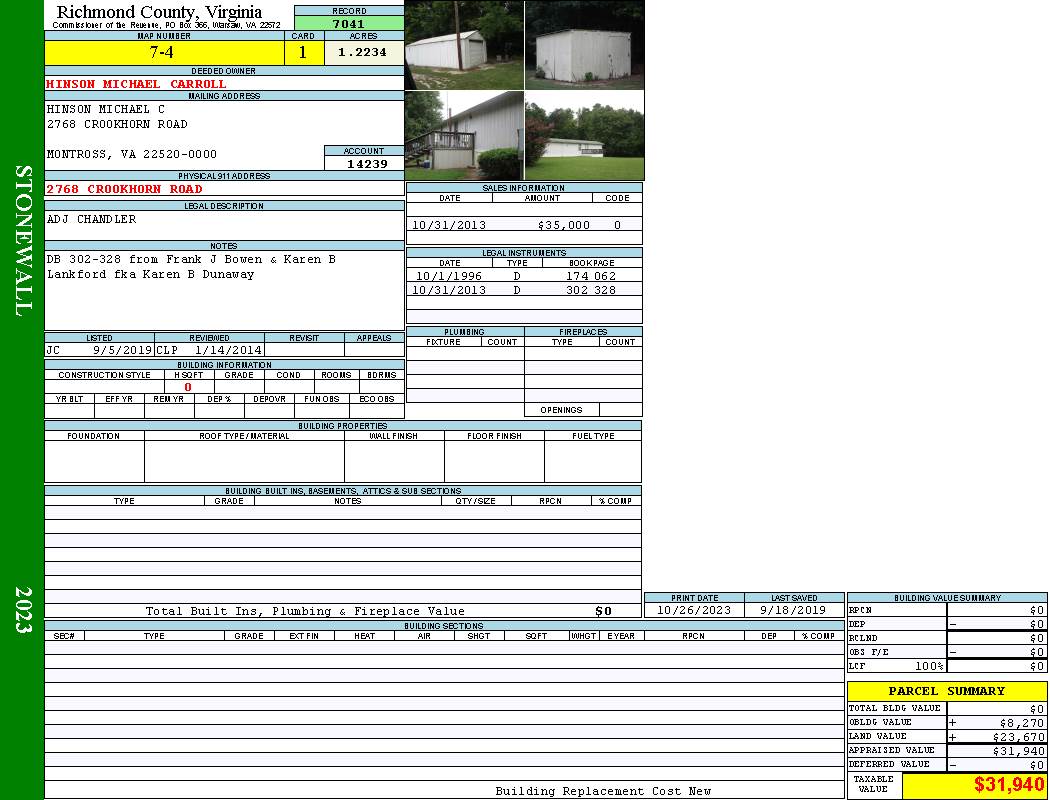Click the acres value 1.2234
1050x800 pixels.
362,53
